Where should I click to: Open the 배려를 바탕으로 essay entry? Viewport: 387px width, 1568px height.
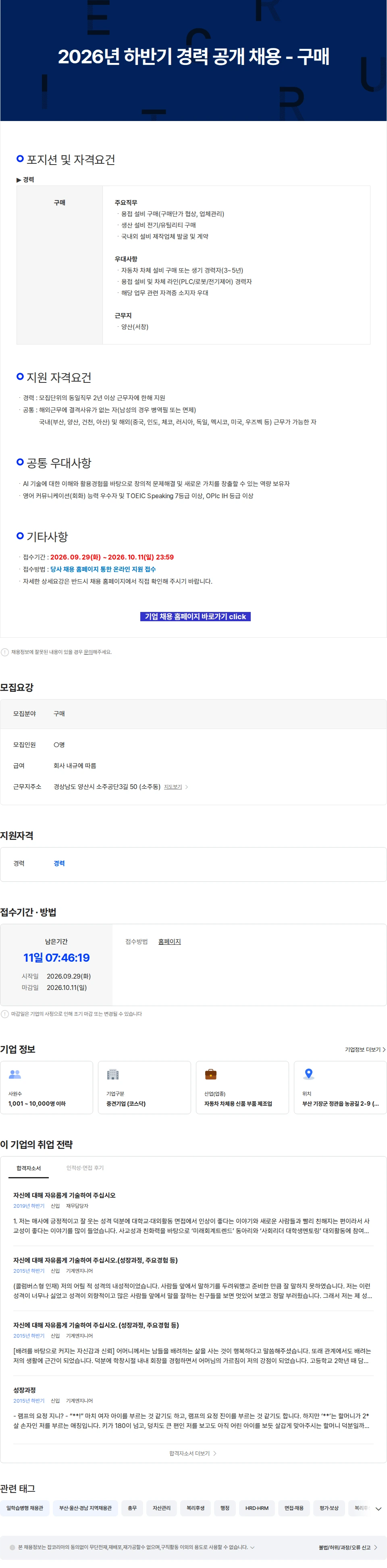[193, 1343]
